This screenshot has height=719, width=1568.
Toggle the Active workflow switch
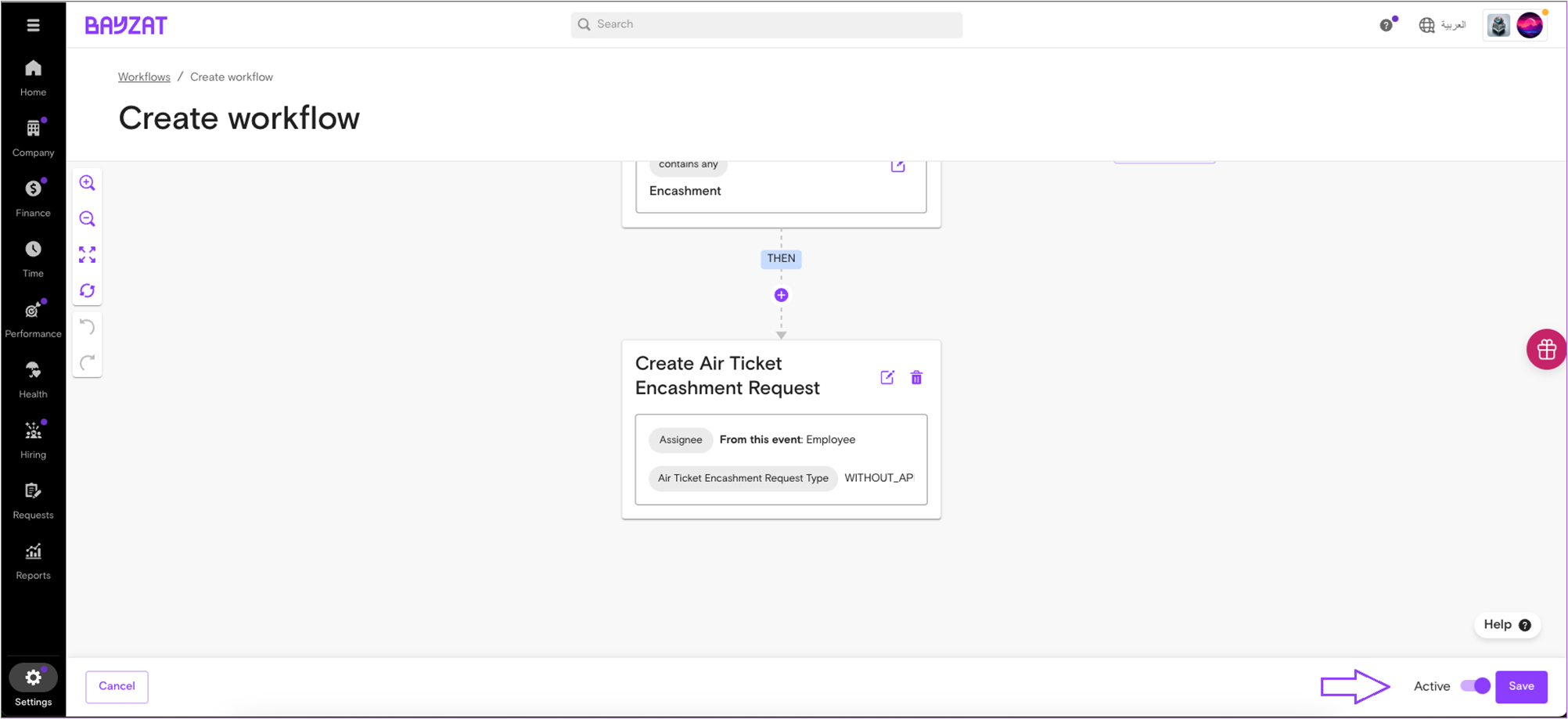1475,686
